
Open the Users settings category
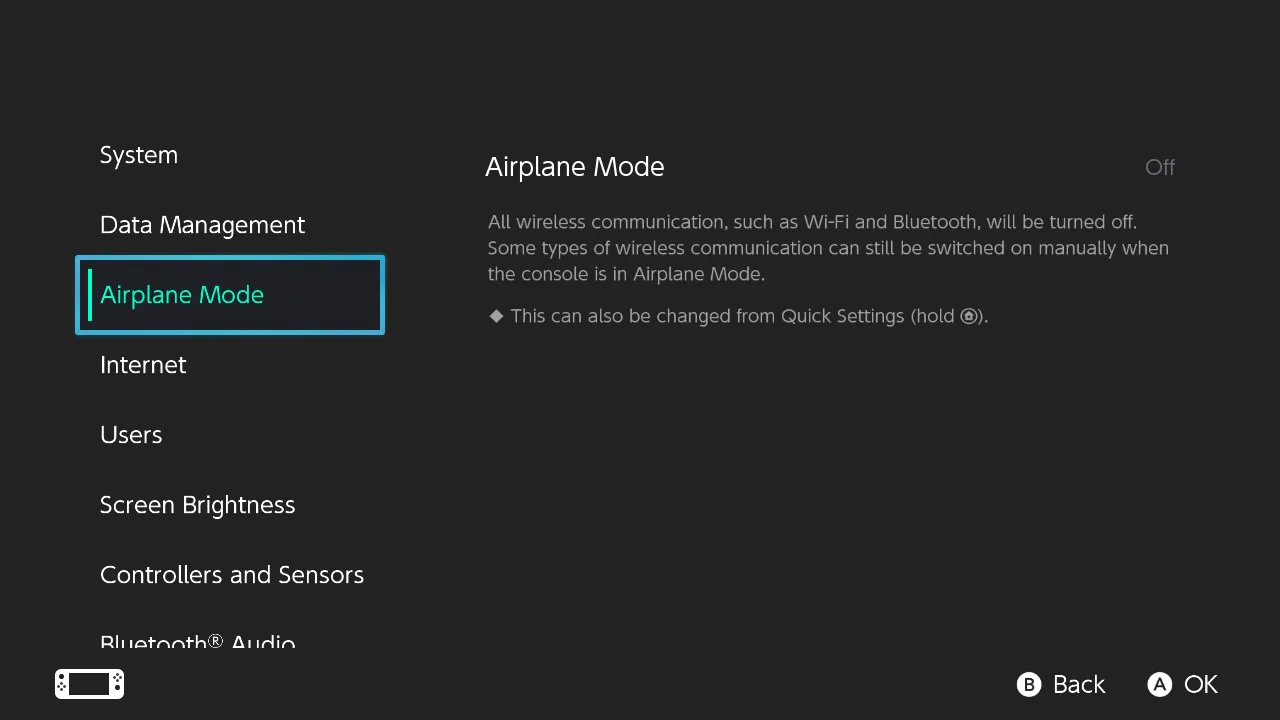pyautogui.click(x=131, y=435)
